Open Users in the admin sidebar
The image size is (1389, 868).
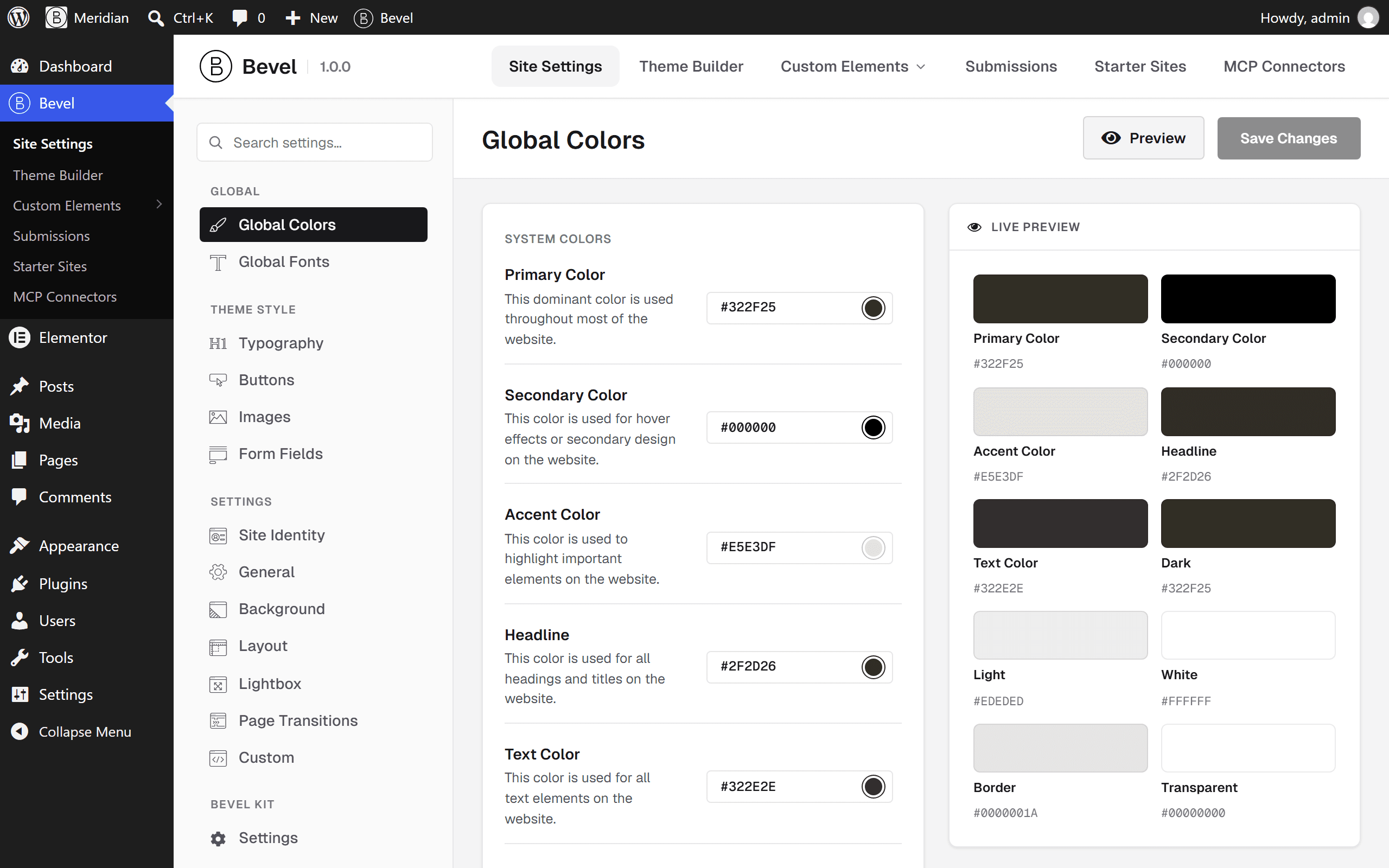pyautogui.click(x=87, y=621)
